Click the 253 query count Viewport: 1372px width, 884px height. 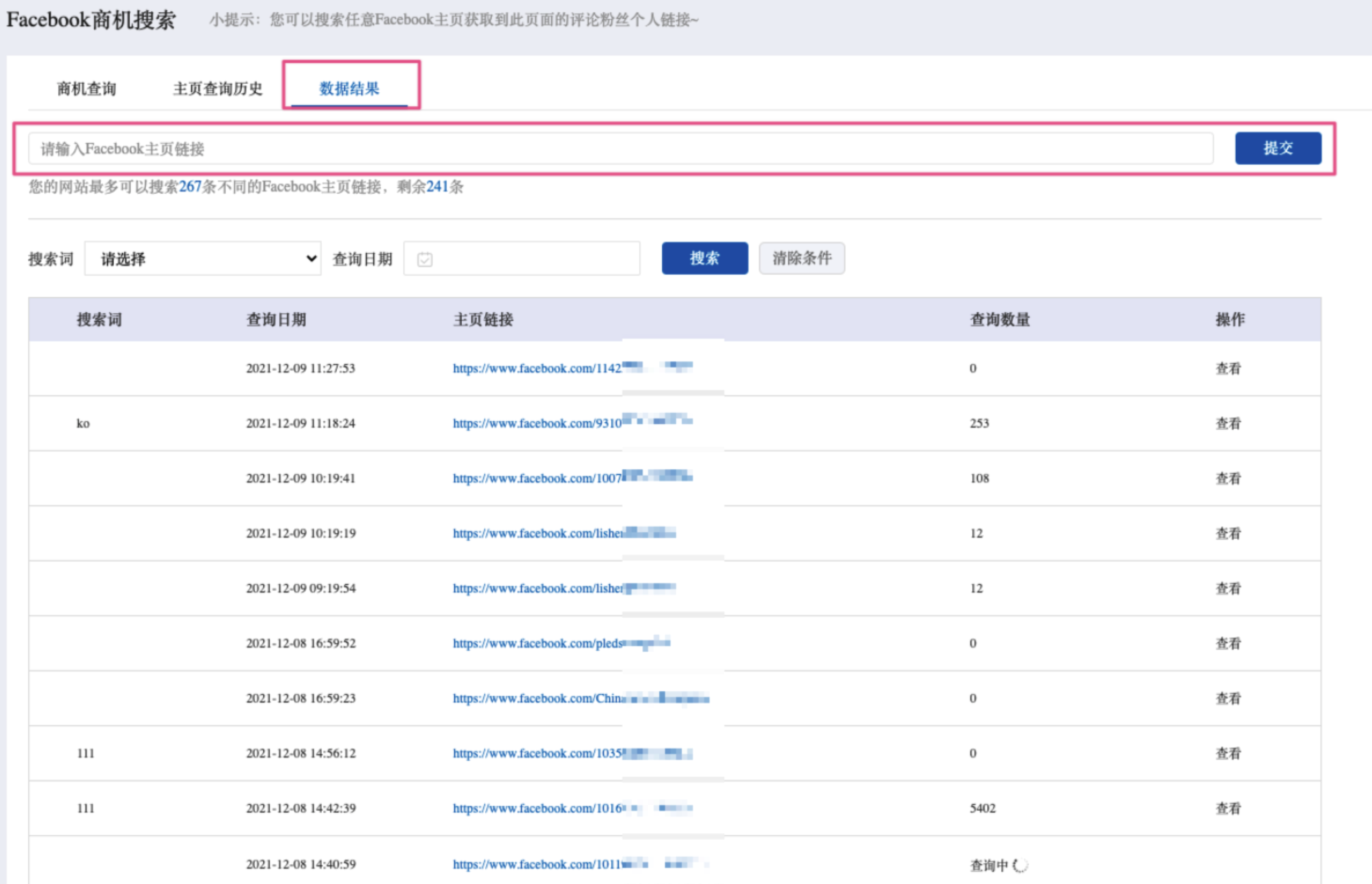click(x=979, y=423)
